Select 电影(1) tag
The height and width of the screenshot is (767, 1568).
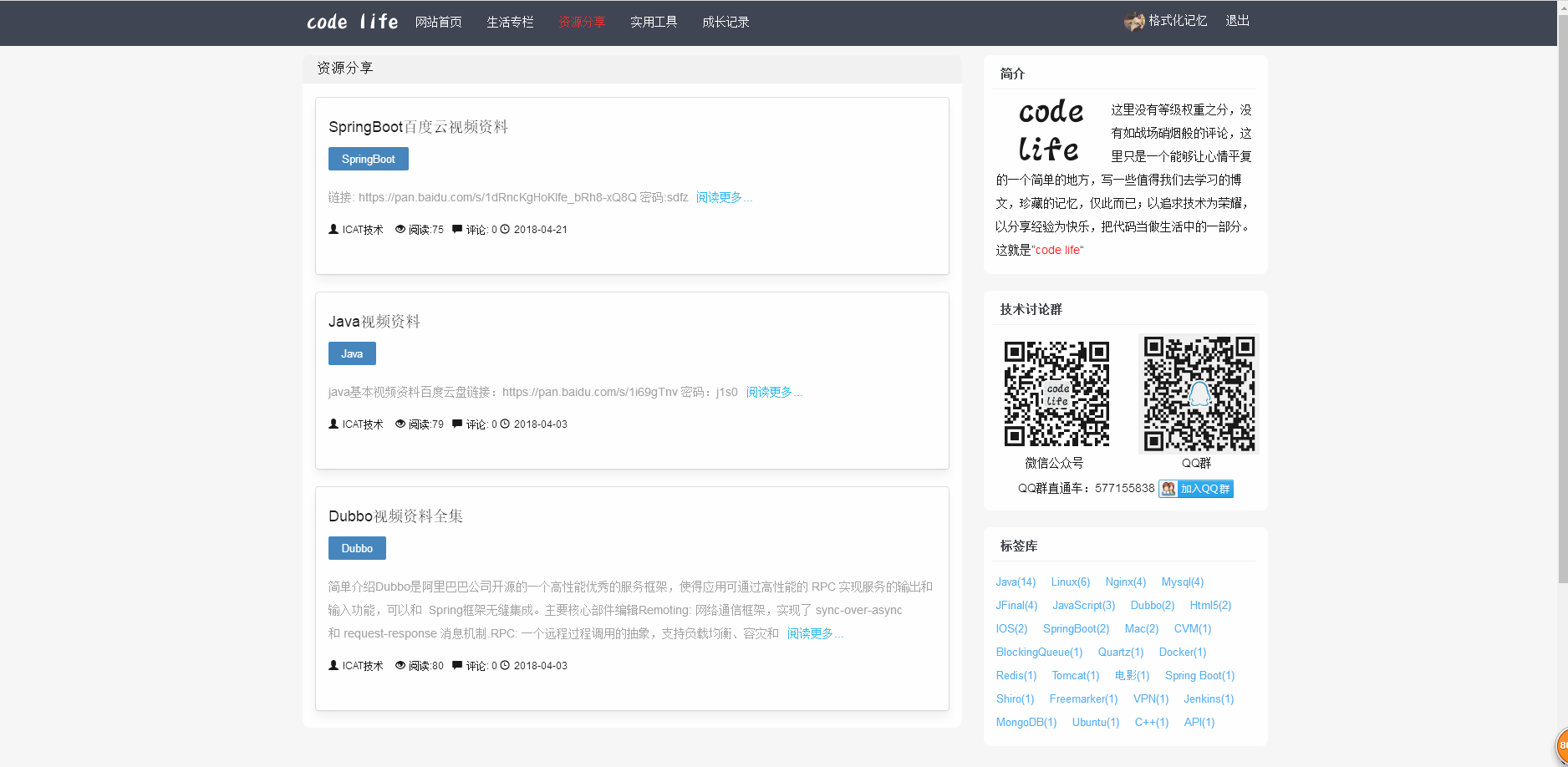click(x=1133, y=675)
